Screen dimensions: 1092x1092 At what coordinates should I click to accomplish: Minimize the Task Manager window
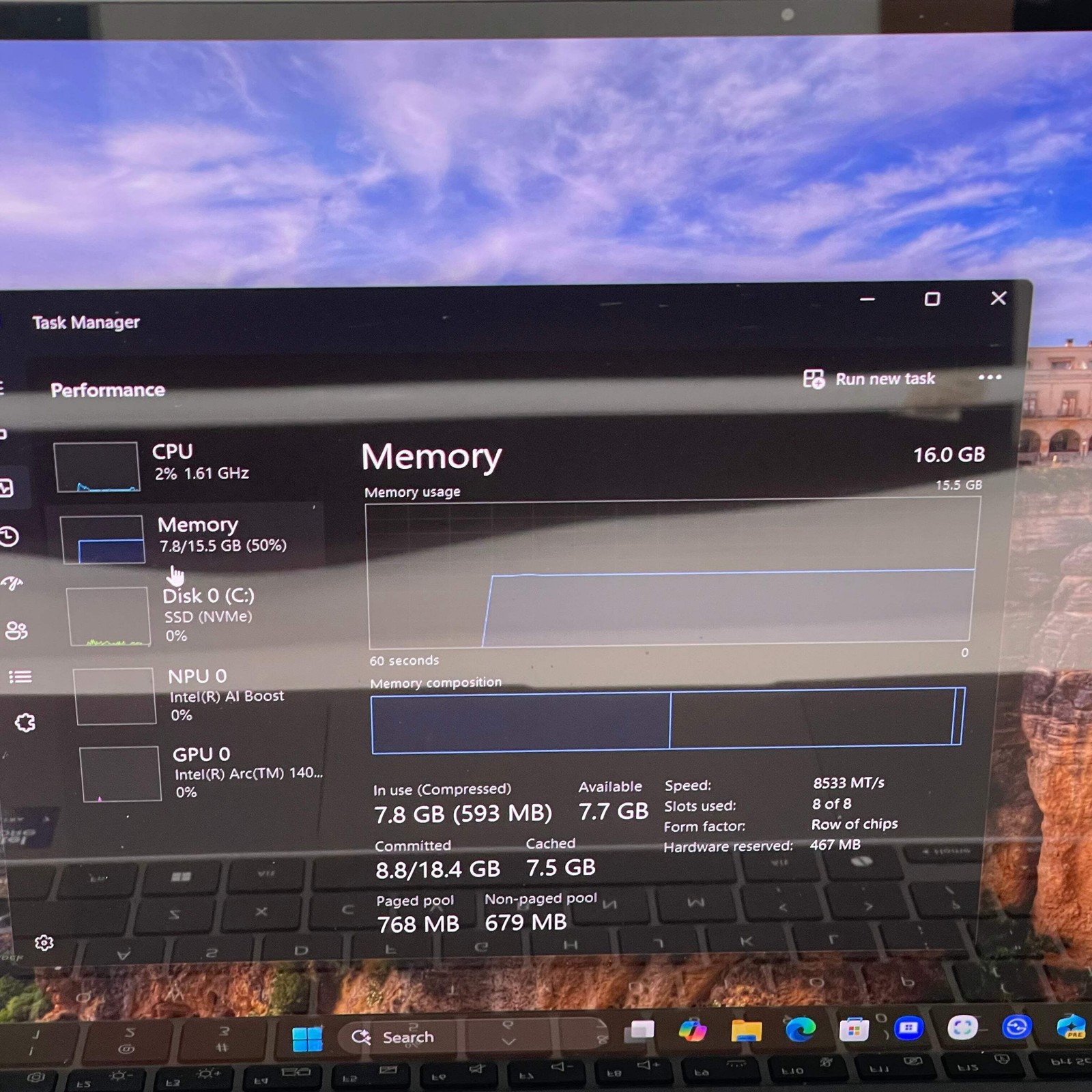tap(867, 299)
